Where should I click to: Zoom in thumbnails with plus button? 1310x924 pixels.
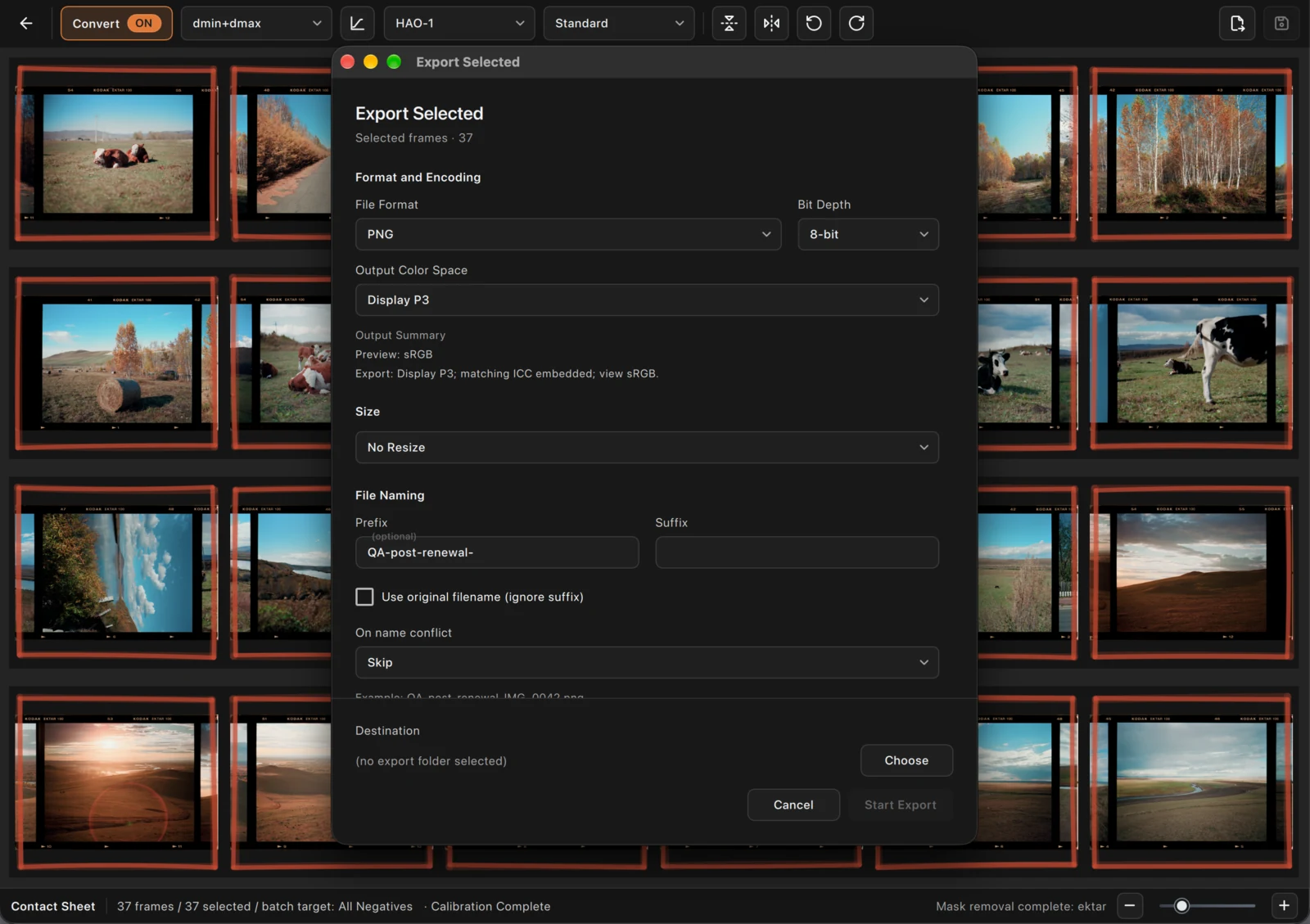coord(1284,905)
